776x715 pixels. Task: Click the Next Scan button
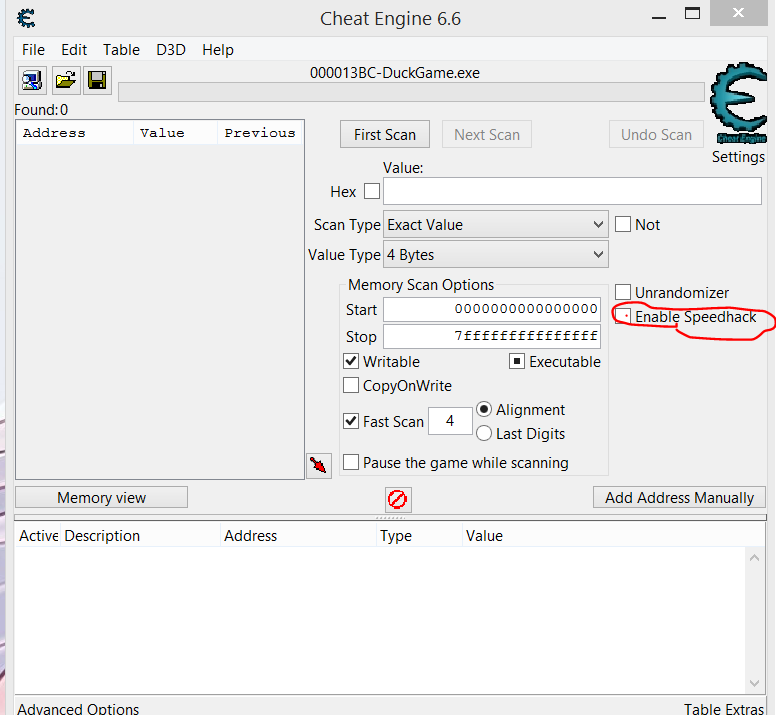point(487,134)
